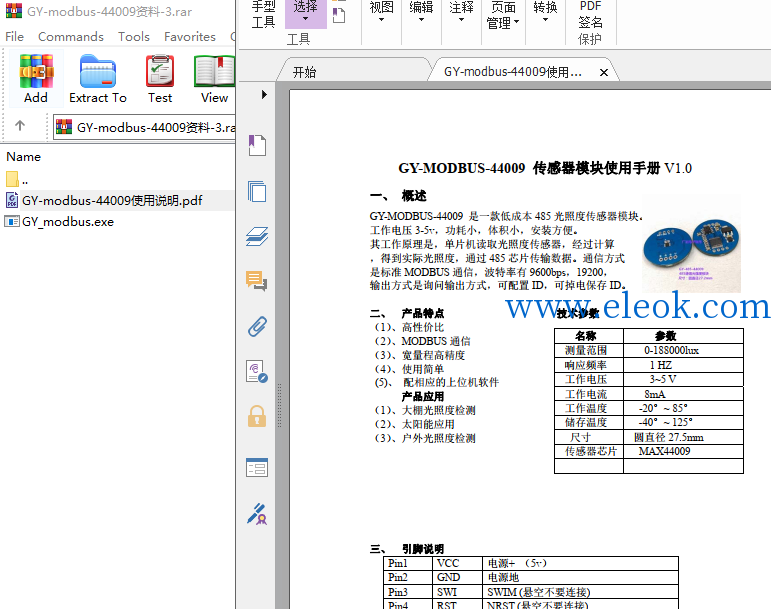Screen dimensions: 771x609
Task: Open the 页面管理 dropdown
Action: 503,16
